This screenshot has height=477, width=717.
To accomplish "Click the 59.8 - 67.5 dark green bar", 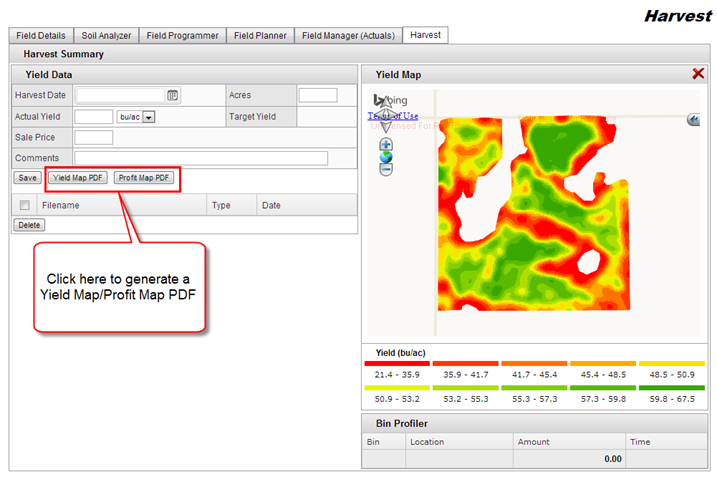I will (672, 388).
